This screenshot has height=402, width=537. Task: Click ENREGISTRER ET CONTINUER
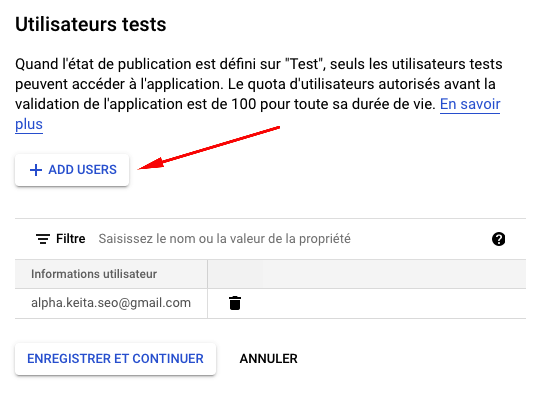(x=115, y=359)
